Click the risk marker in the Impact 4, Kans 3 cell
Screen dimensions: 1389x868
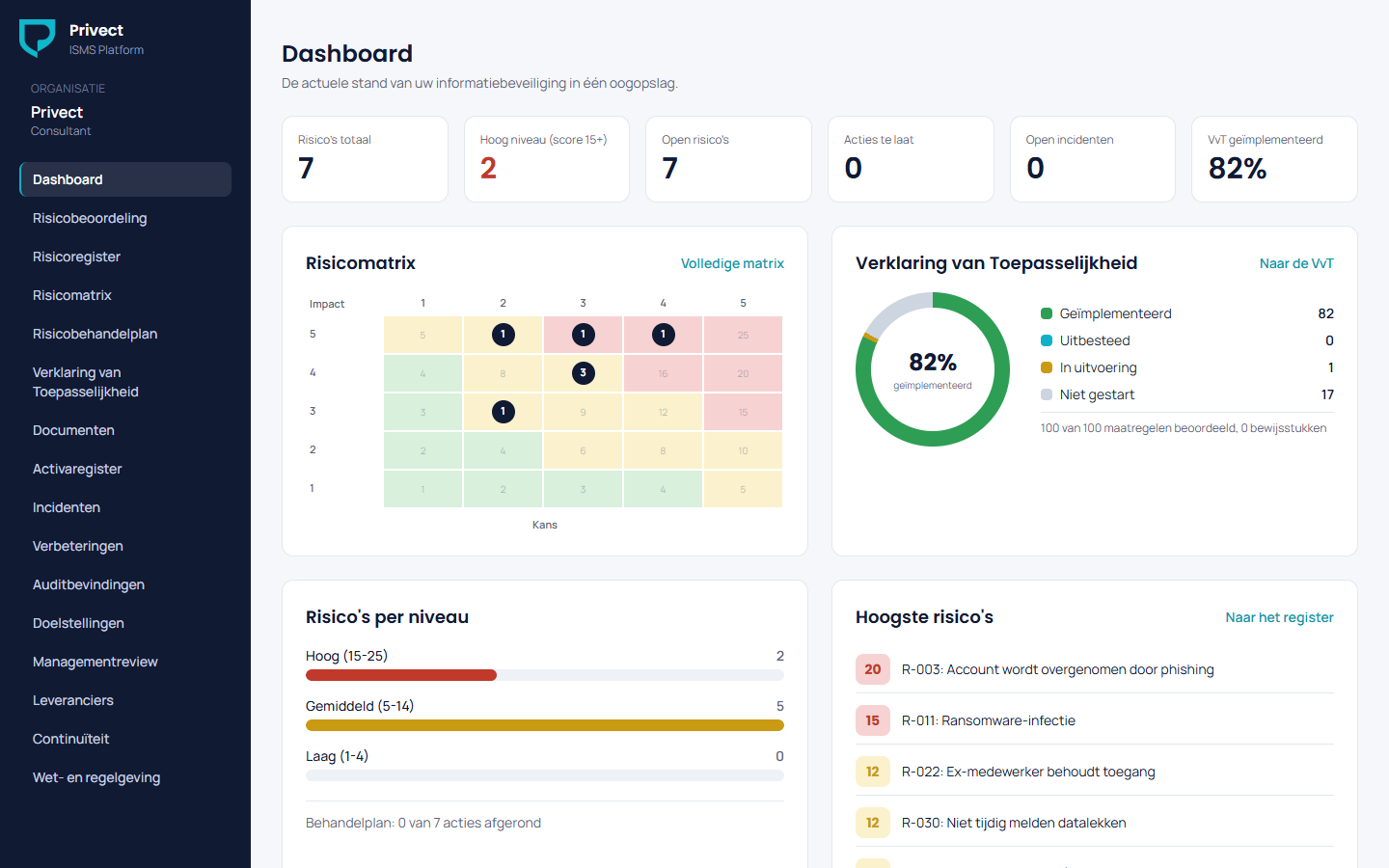583,373
